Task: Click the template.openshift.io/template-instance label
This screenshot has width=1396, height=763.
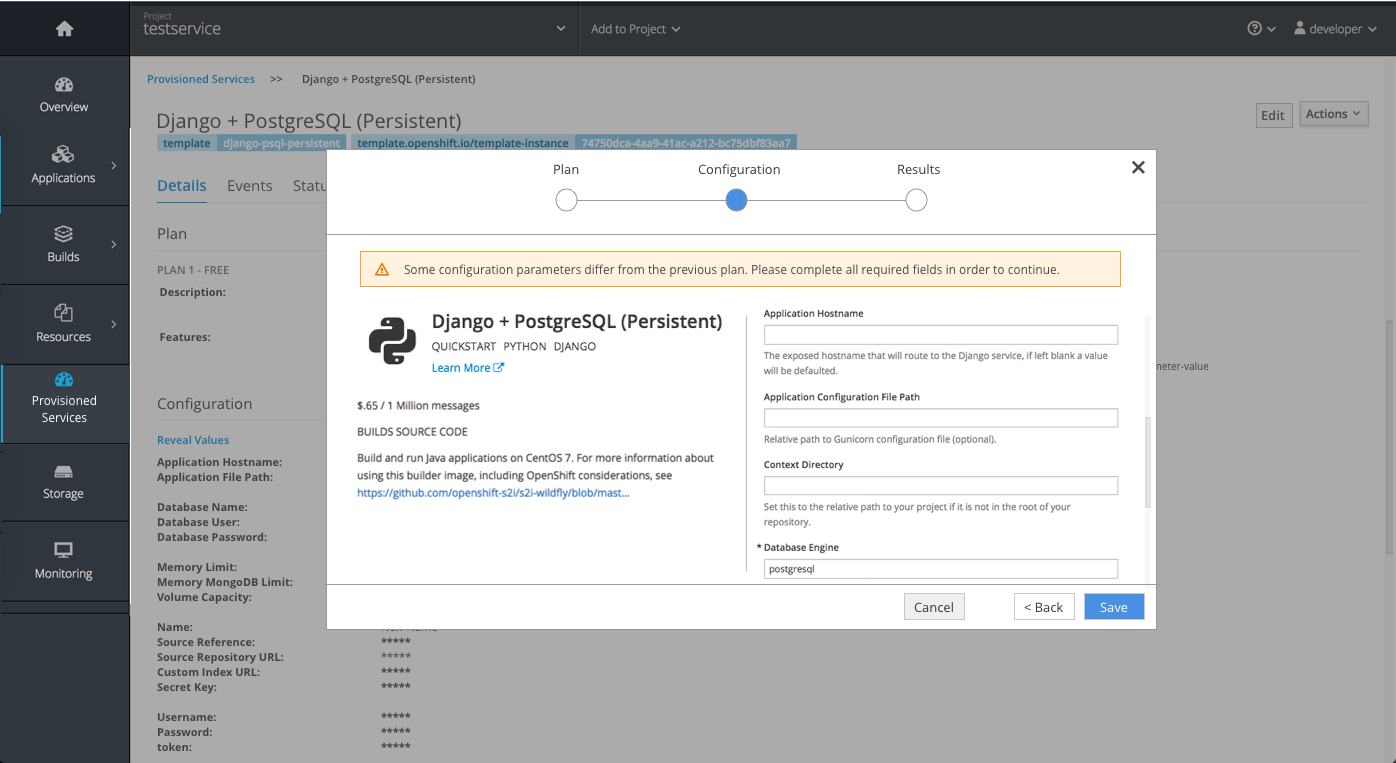Action: [463, 143]
